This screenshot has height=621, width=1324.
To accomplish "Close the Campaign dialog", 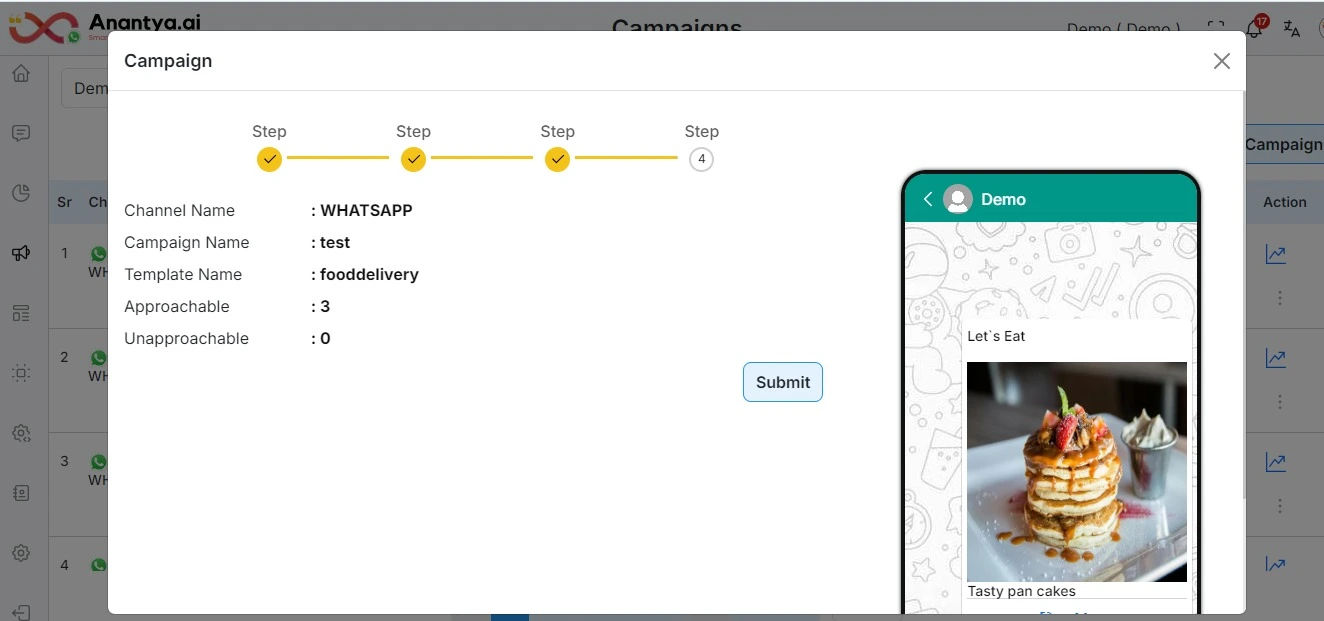I will [x=1221, y=61].
